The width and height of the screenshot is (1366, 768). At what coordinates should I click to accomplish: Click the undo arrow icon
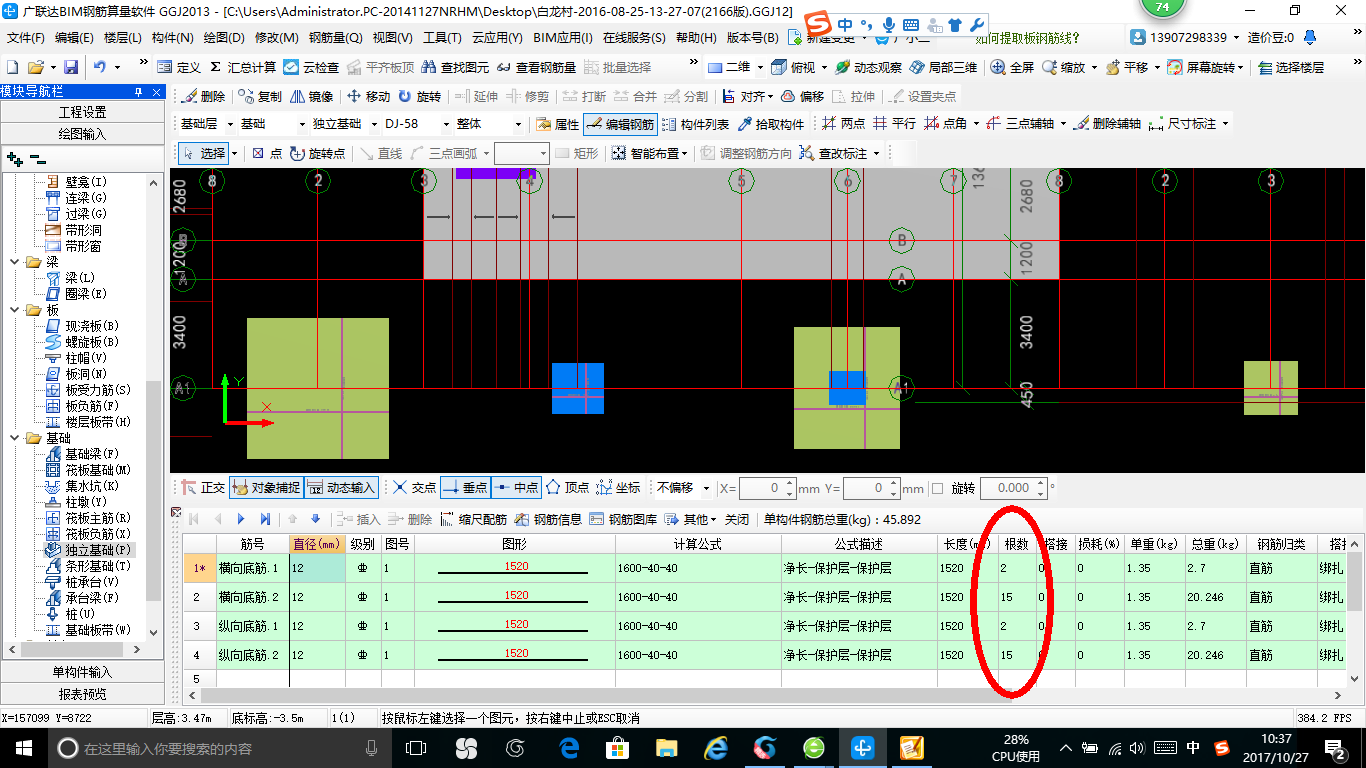click(x=100, y=67)
